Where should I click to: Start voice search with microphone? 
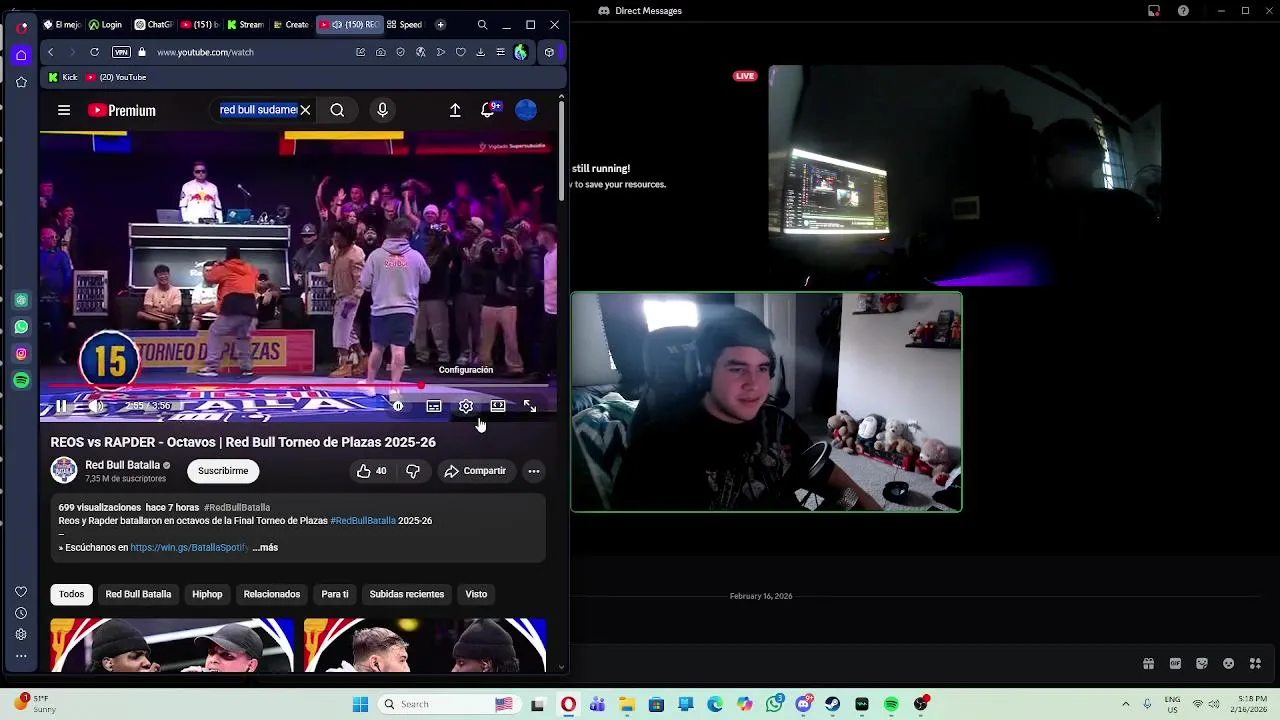(382, 110)
